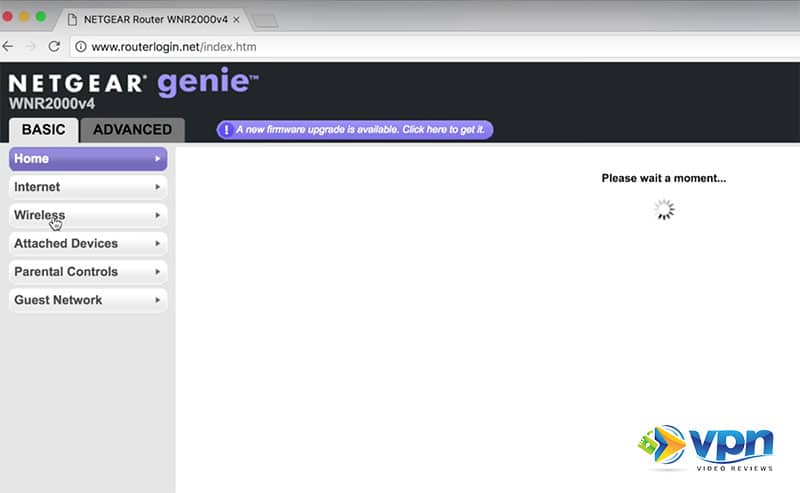Click the arrow on the Internet row

coord(157,187)
